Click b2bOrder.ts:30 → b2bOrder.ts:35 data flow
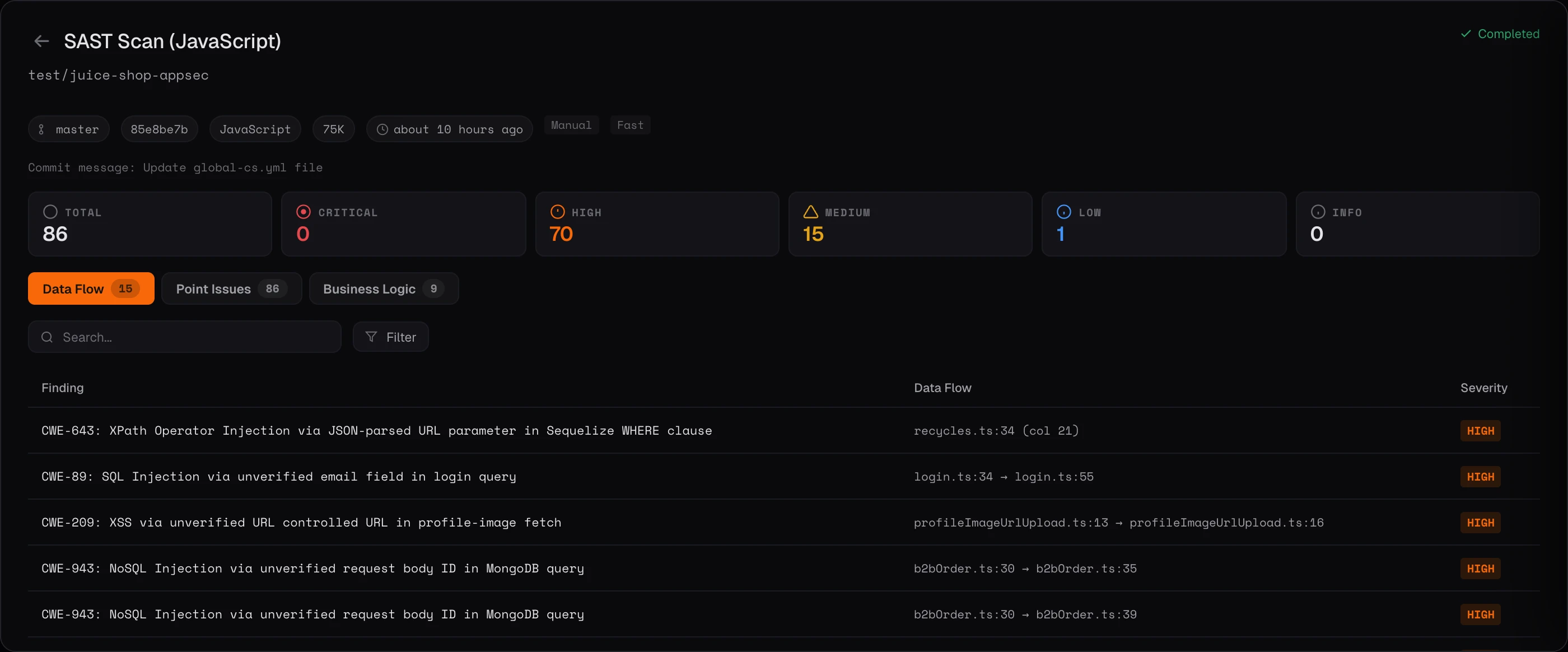The image size is (1568, 652). (x=1025, y=568)
